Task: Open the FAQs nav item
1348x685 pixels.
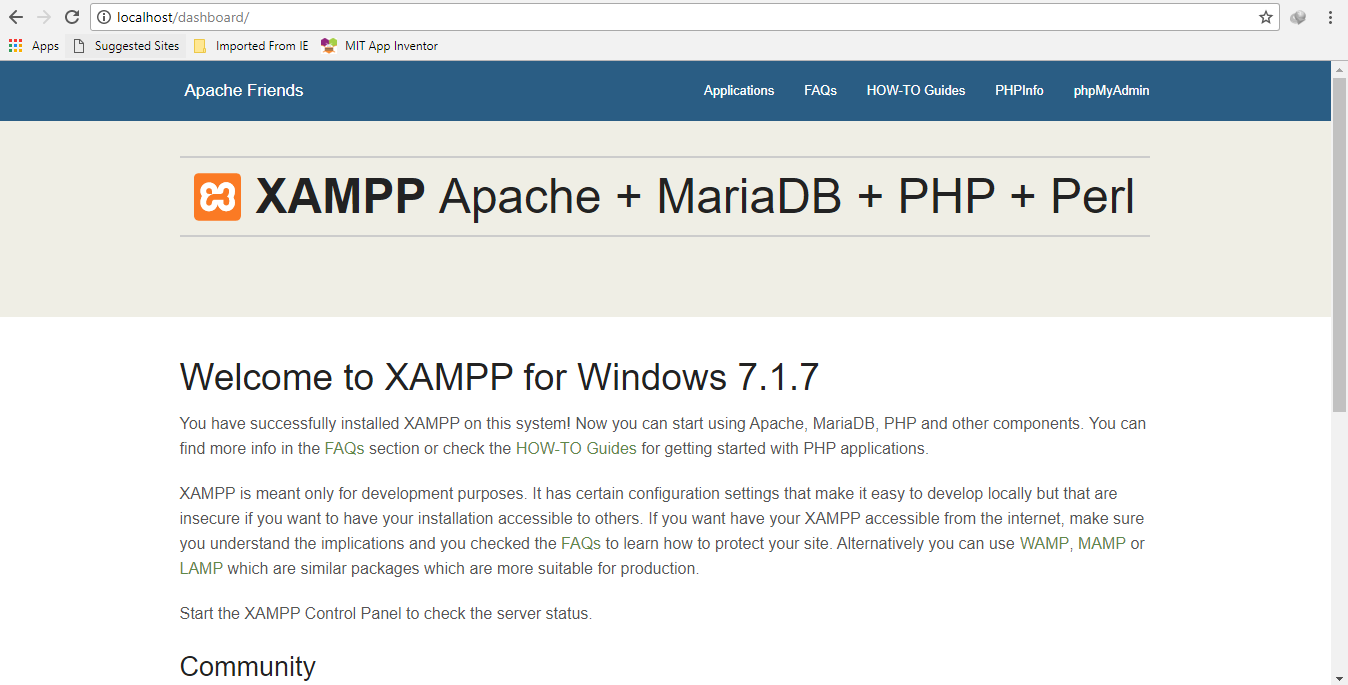Action: click(820, 90)
